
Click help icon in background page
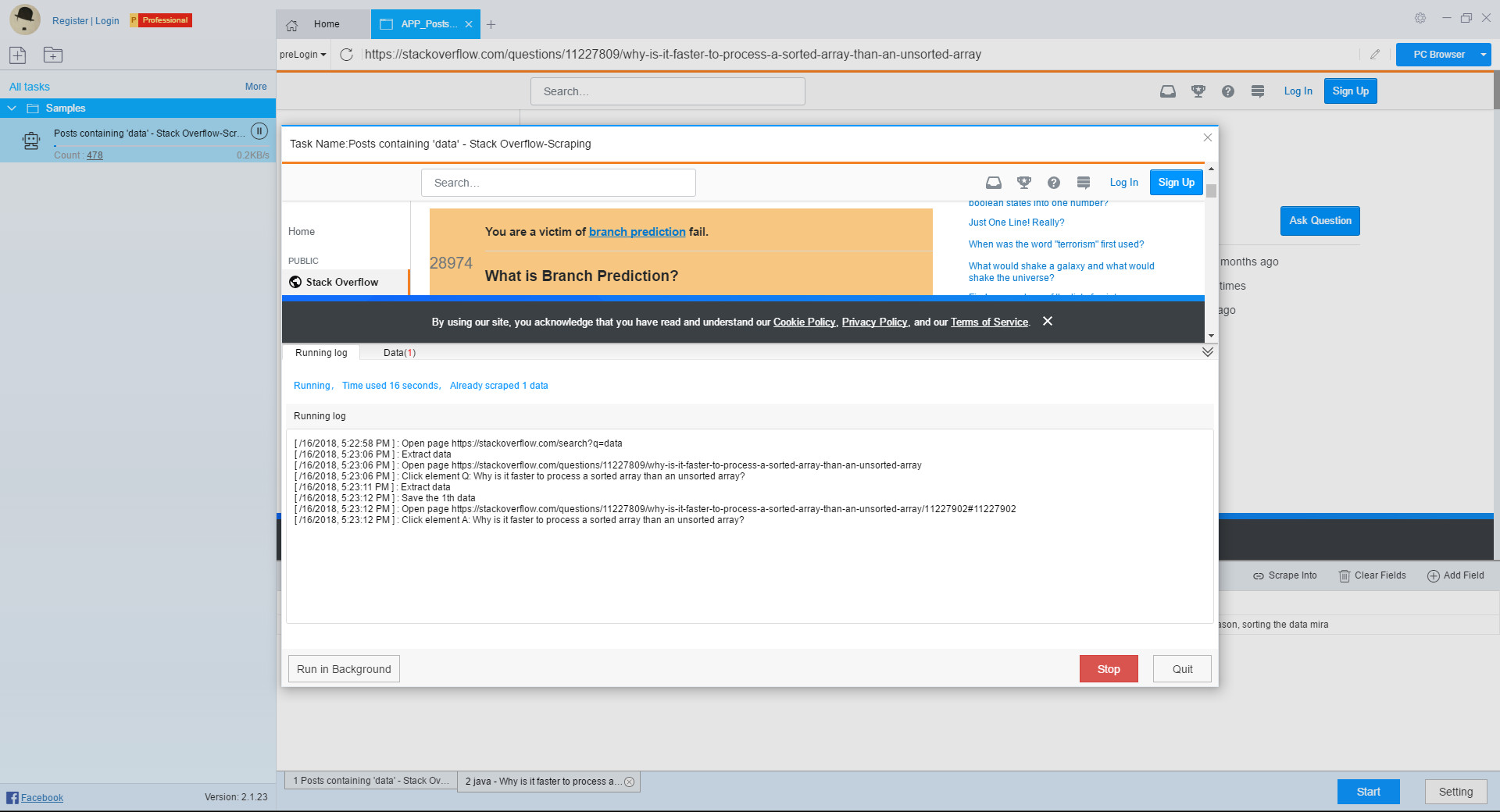tap(1228, 91)
